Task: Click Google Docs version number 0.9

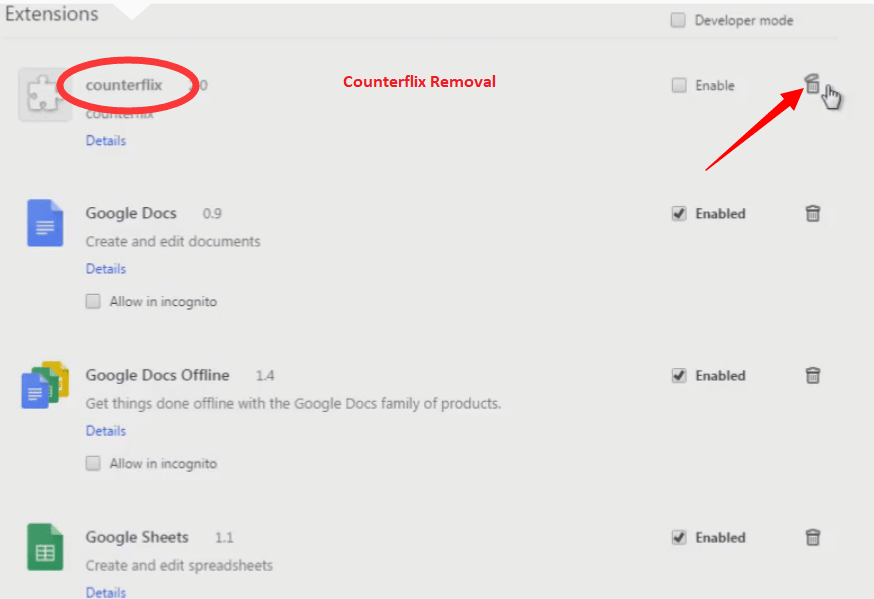Action: pyautogui.click(x=212, y=213)
